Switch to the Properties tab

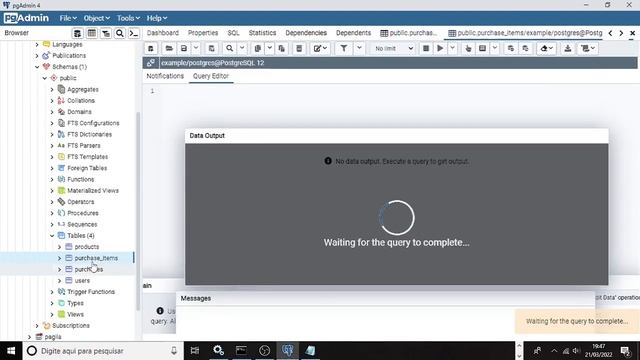203,33
